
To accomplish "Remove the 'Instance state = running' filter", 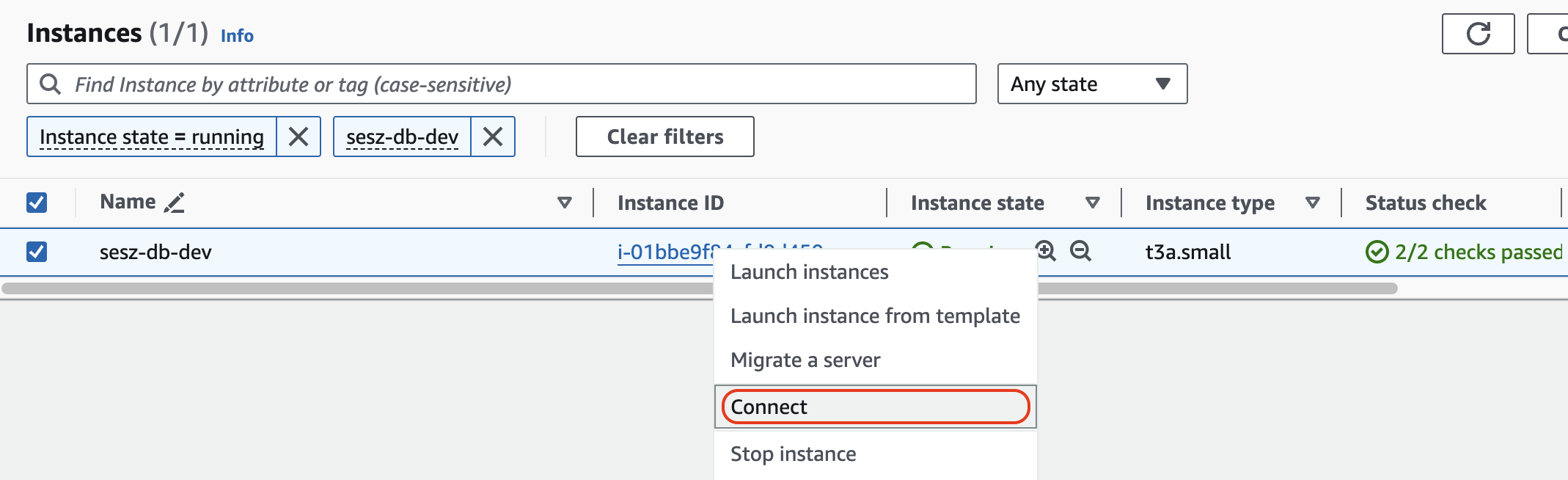I will coord(298,137).
